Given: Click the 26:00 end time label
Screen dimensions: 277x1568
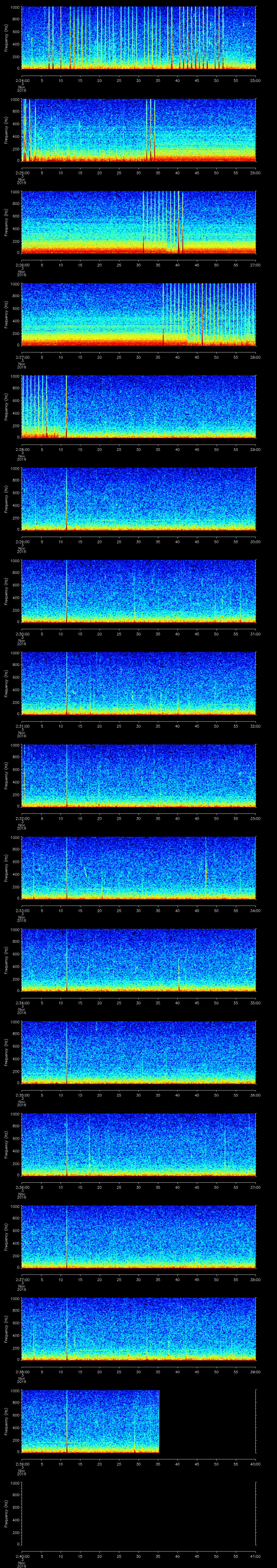Looking at the screenshot, I should (x=255, y=173).
